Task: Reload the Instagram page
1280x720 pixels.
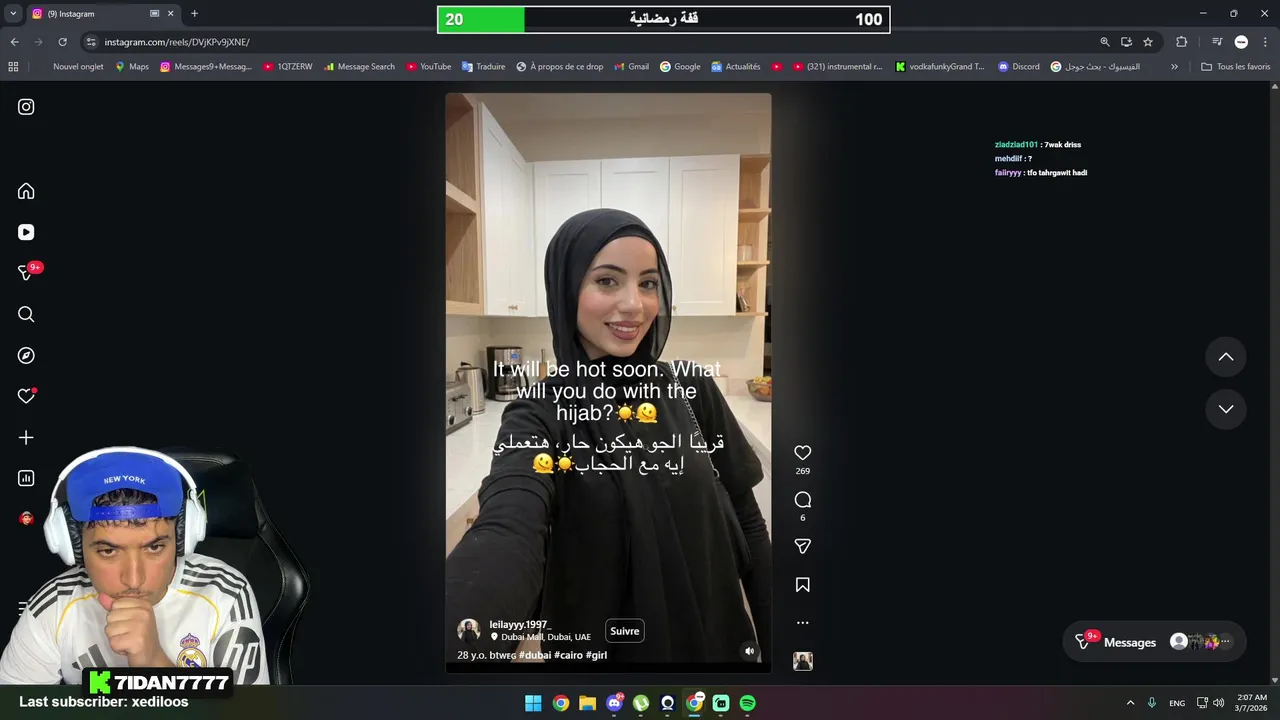Action: coord(62,42)
